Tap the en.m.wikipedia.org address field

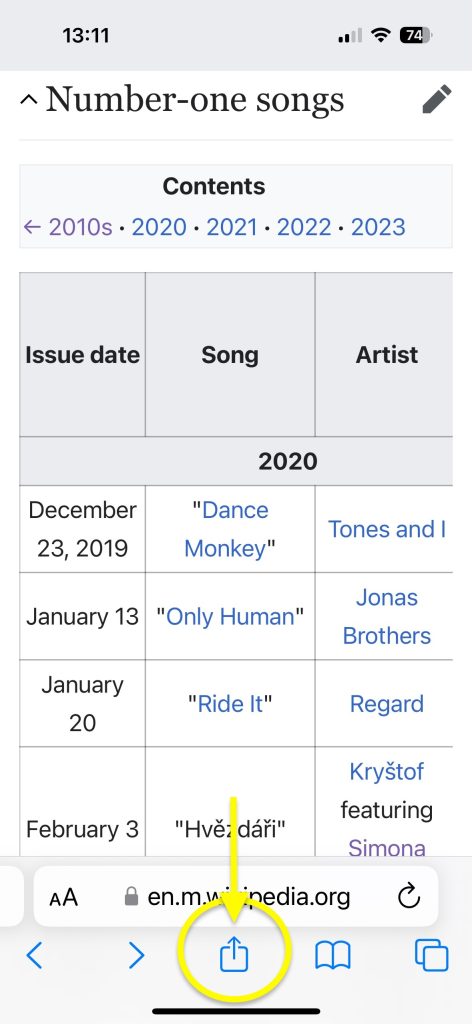pos(236,896)
